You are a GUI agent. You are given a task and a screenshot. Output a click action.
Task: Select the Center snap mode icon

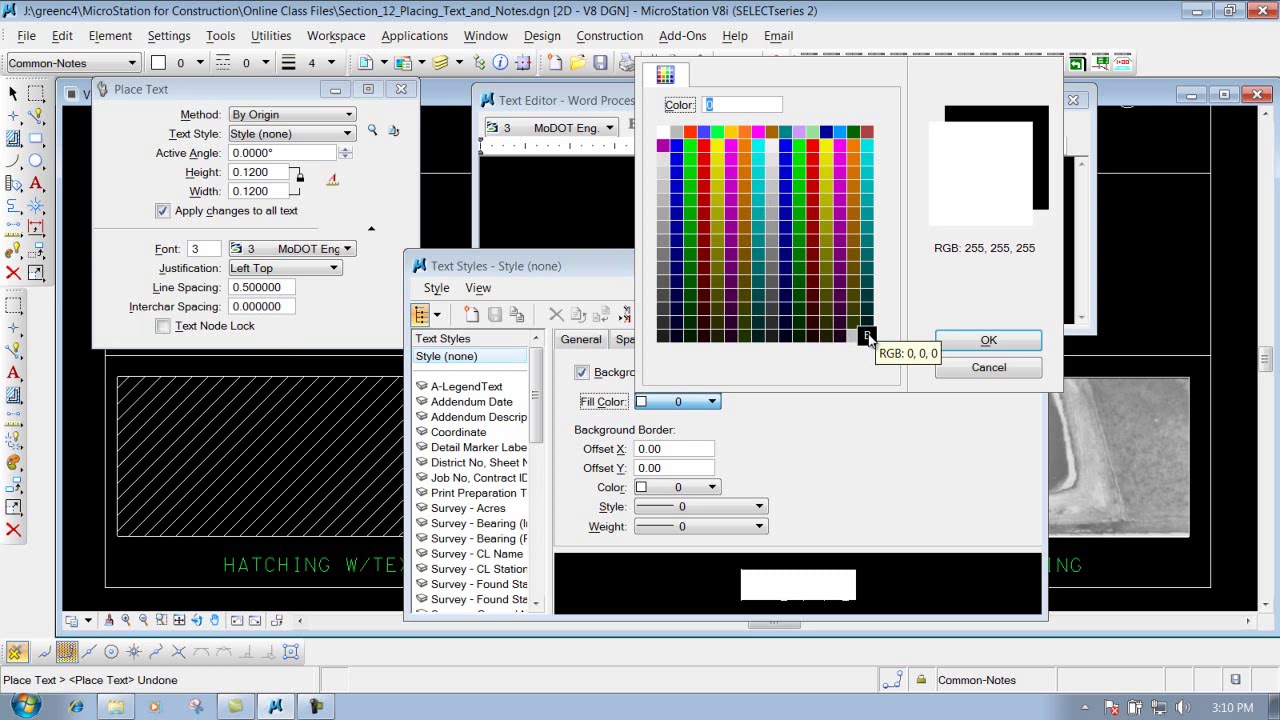tap(111, 652)
